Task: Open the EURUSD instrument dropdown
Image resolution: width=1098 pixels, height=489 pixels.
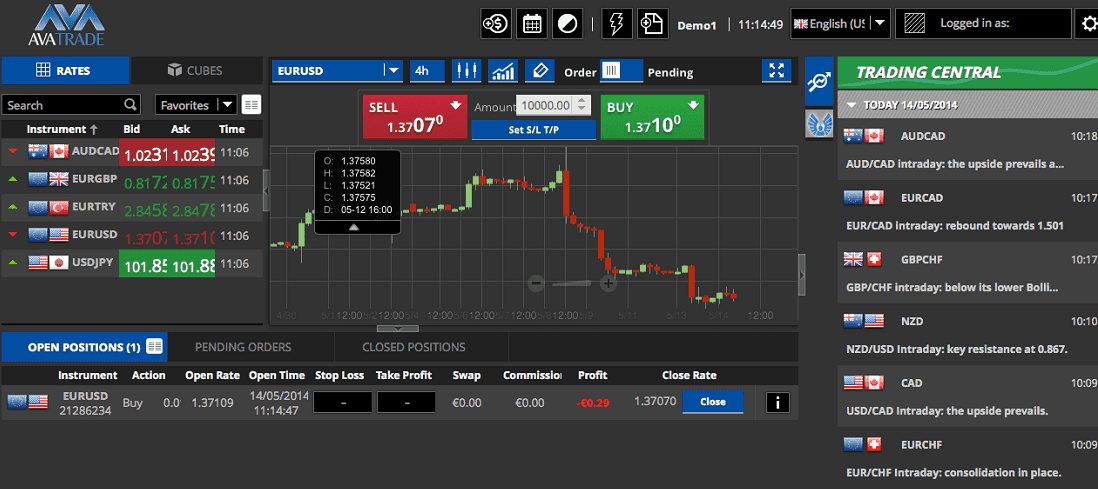Action: tap(392, 71)
